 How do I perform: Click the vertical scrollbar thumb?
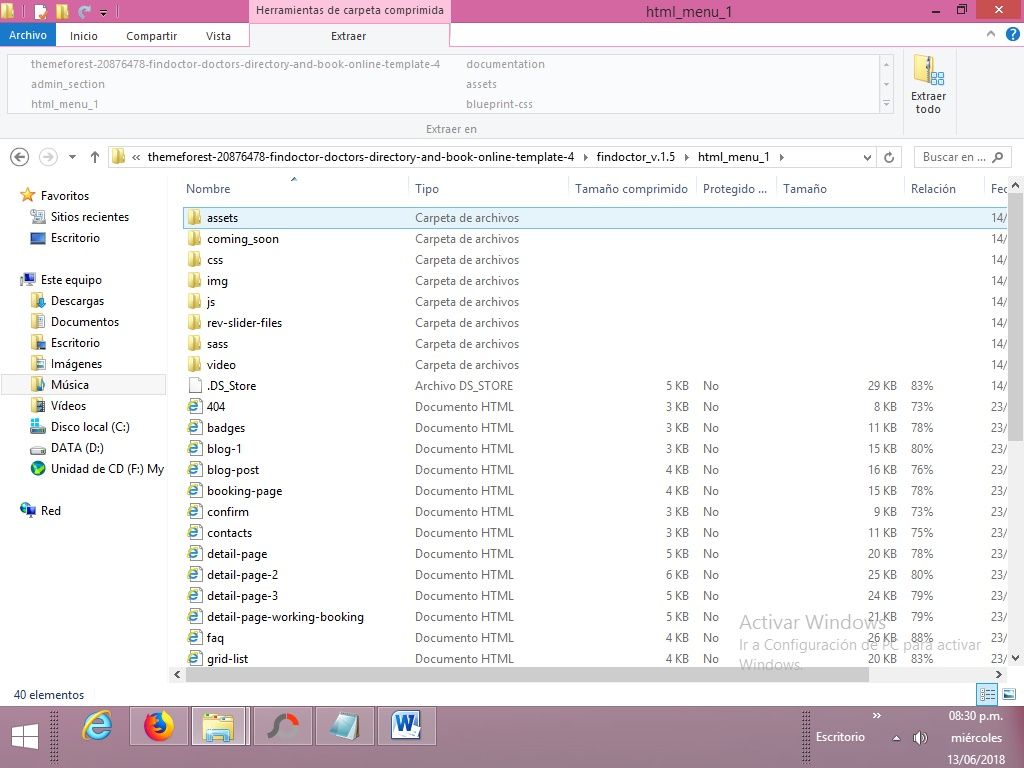coord(1015,317)
